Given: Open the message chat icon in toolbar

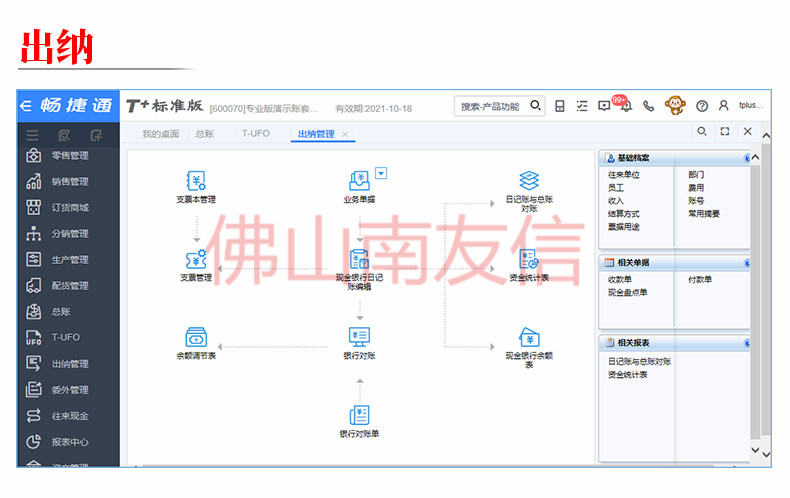Looking at the screenshot, I should [604, 106].
